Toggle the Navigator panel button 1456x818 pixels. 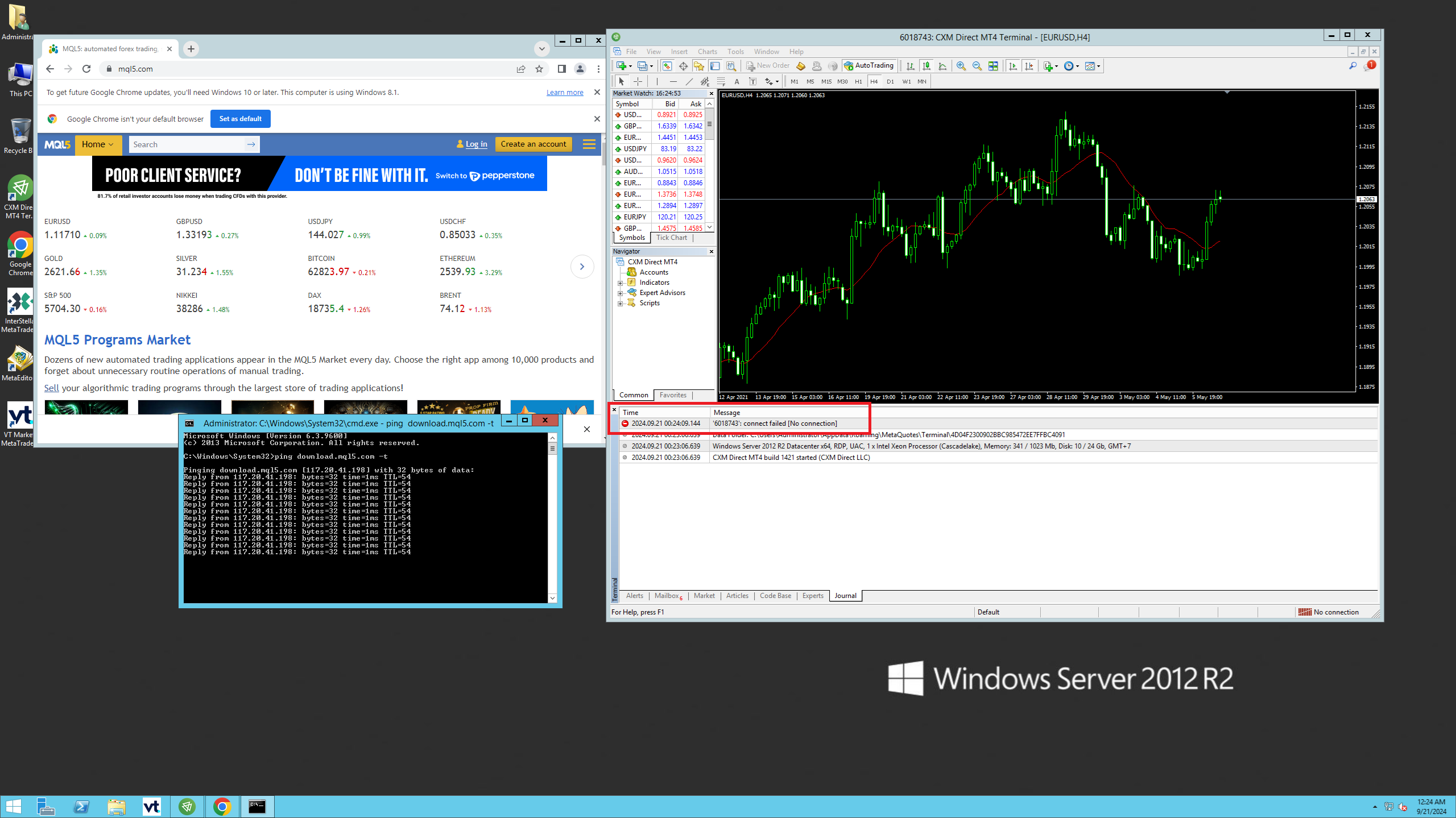pos(699,66)
